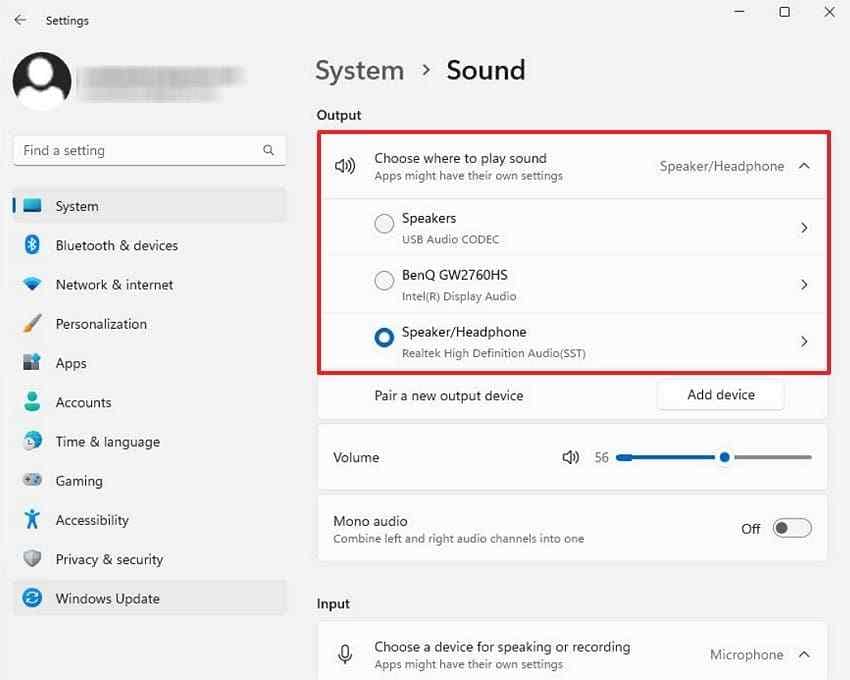Click the Personalization paintbrush icon
Screen dimensions: 850x680
(x=33, y=323)
